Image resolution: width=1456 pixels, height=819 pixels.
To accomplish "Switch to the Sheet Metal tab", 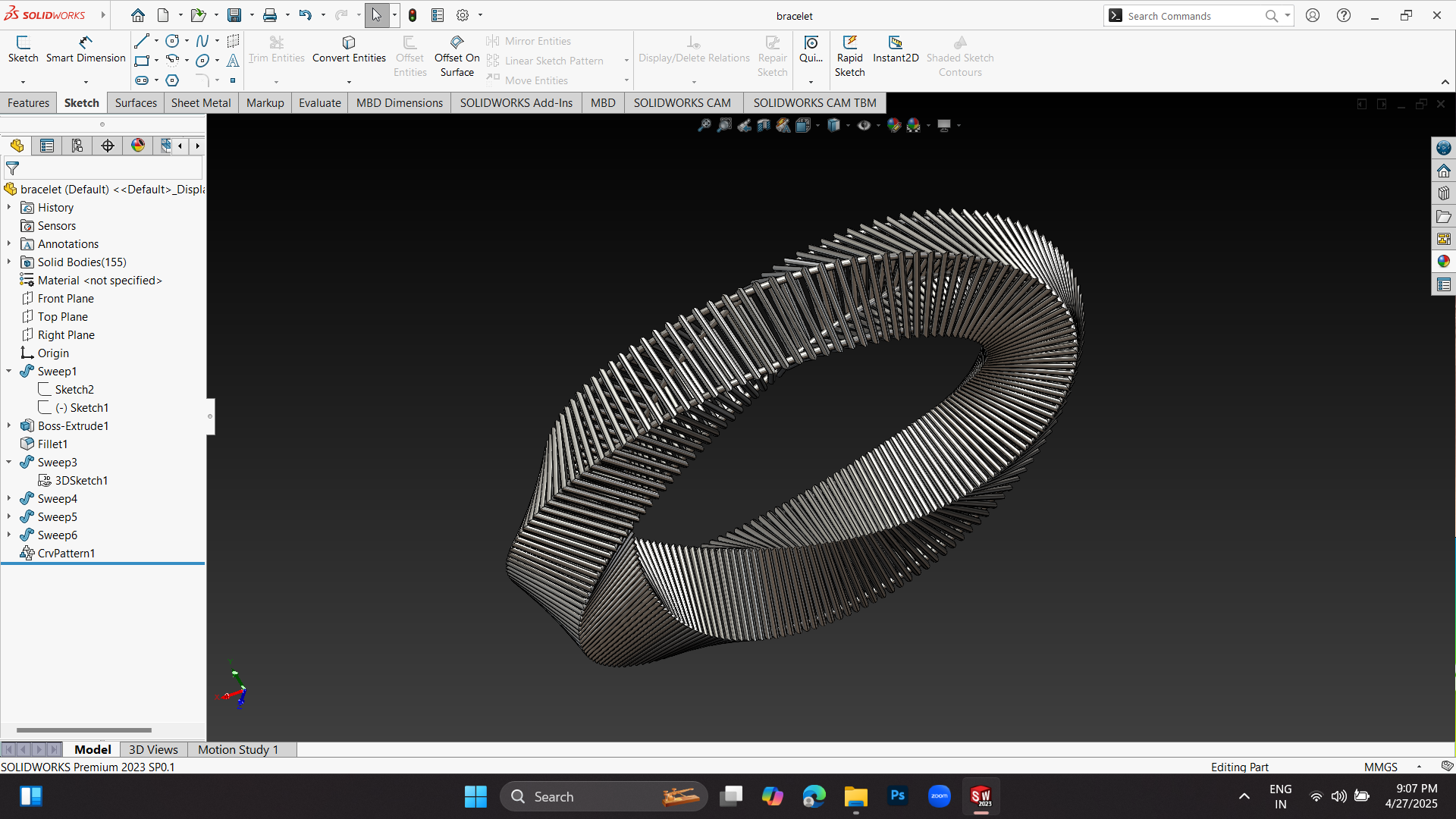I will [201, 103].
